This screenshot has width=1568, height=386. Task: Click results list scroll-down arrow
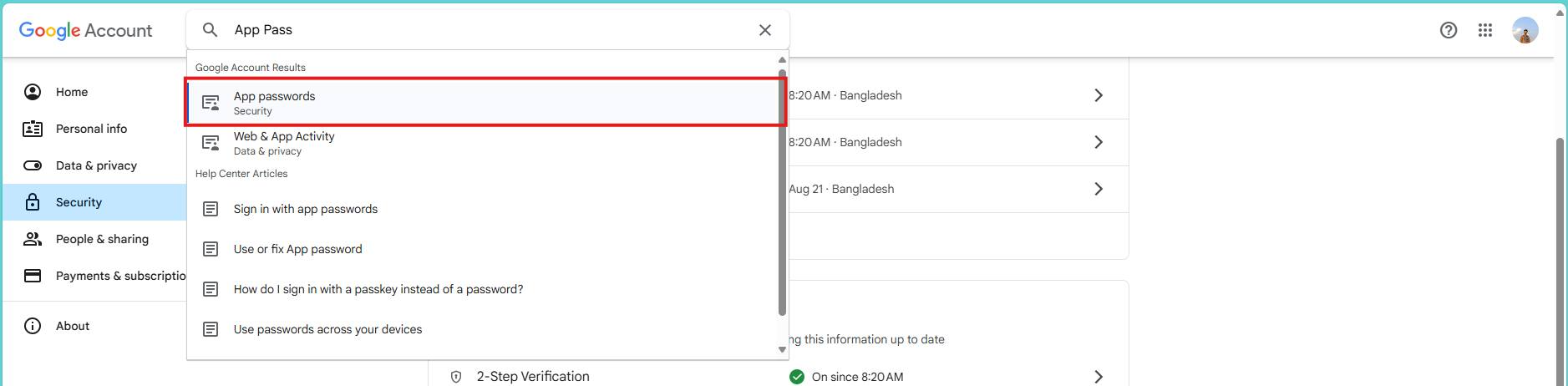pyautogui.click(x=783, y=350)
